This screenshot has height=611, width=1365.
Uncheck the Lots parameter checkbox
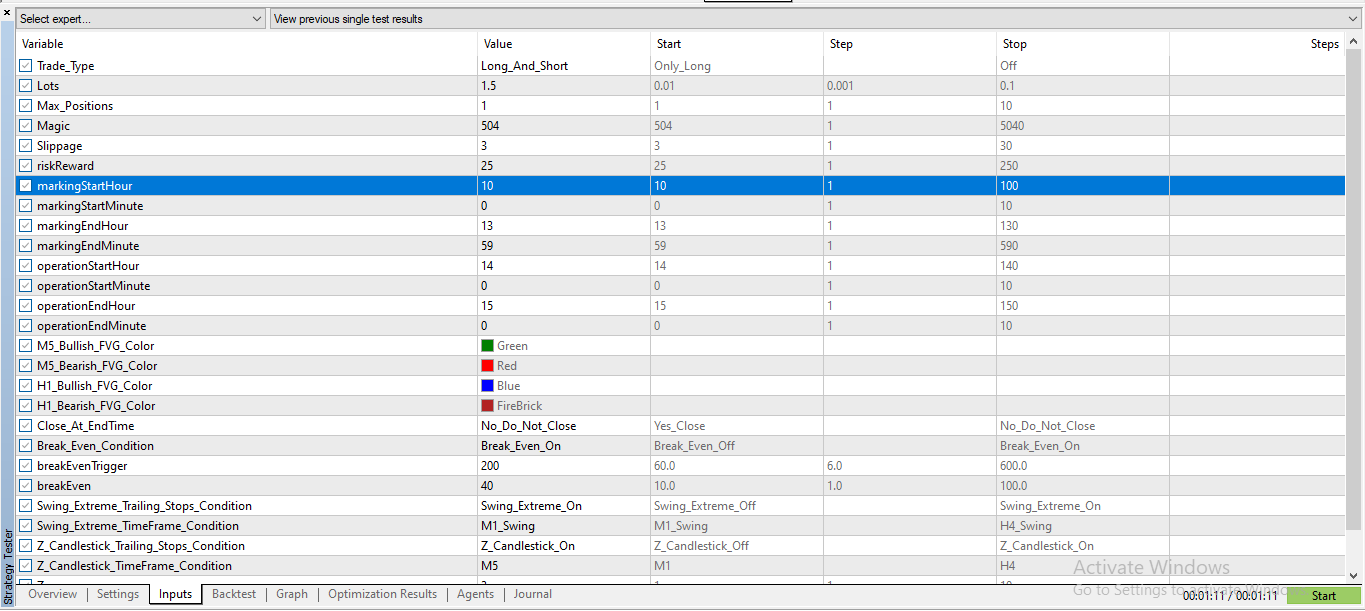coord(24,85)
